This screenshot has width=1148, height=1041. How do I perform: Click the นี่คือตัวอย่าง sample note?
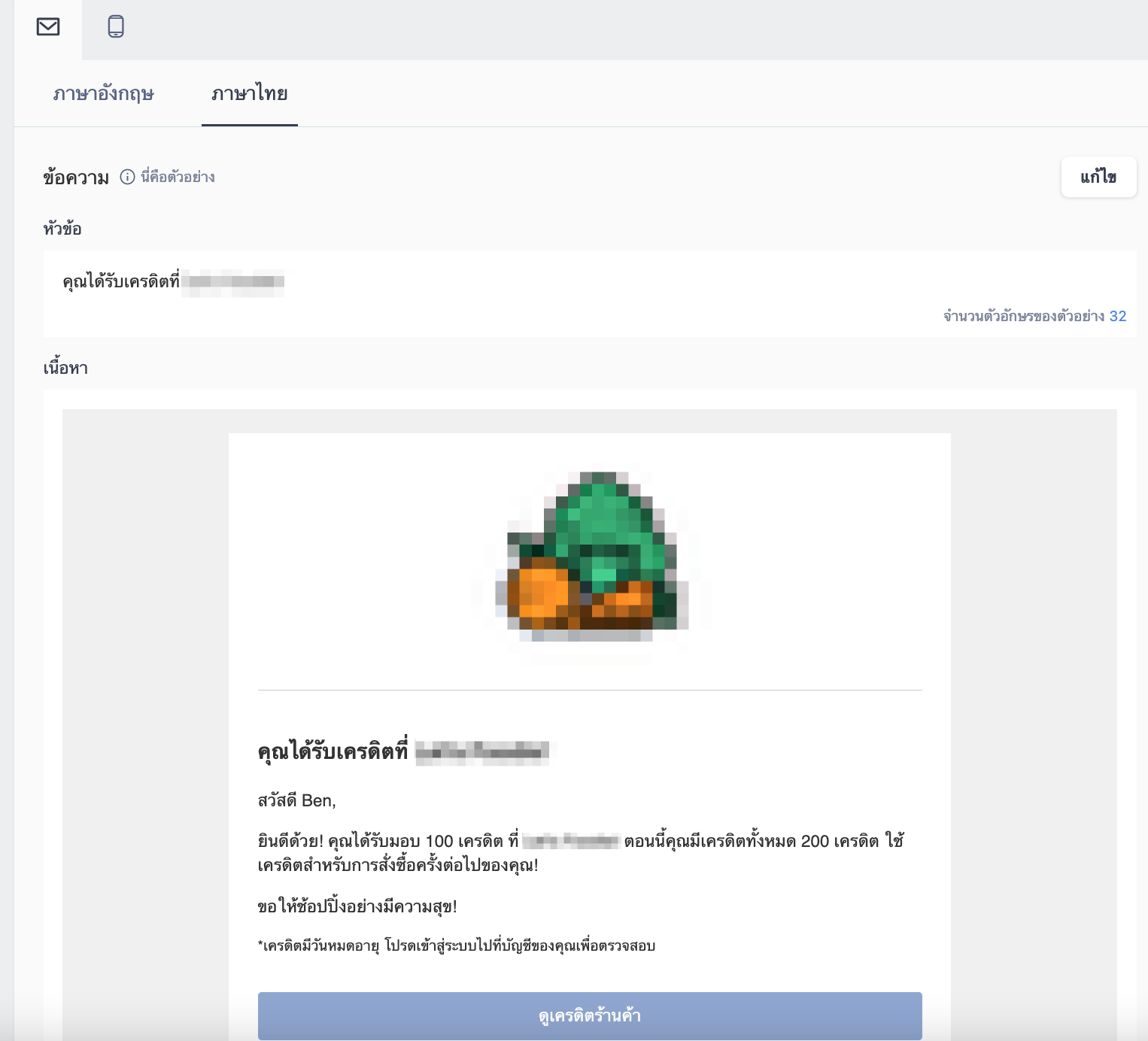178,177
